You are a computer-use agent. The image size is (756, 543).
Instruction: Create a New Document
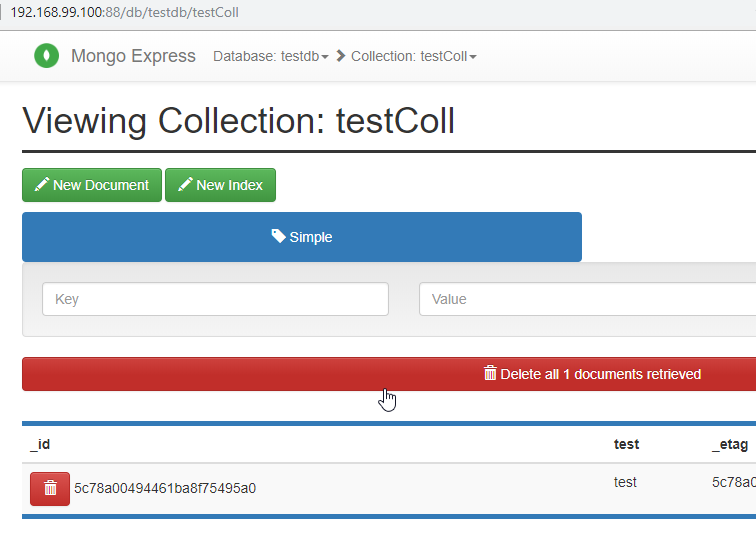(92, 185)
